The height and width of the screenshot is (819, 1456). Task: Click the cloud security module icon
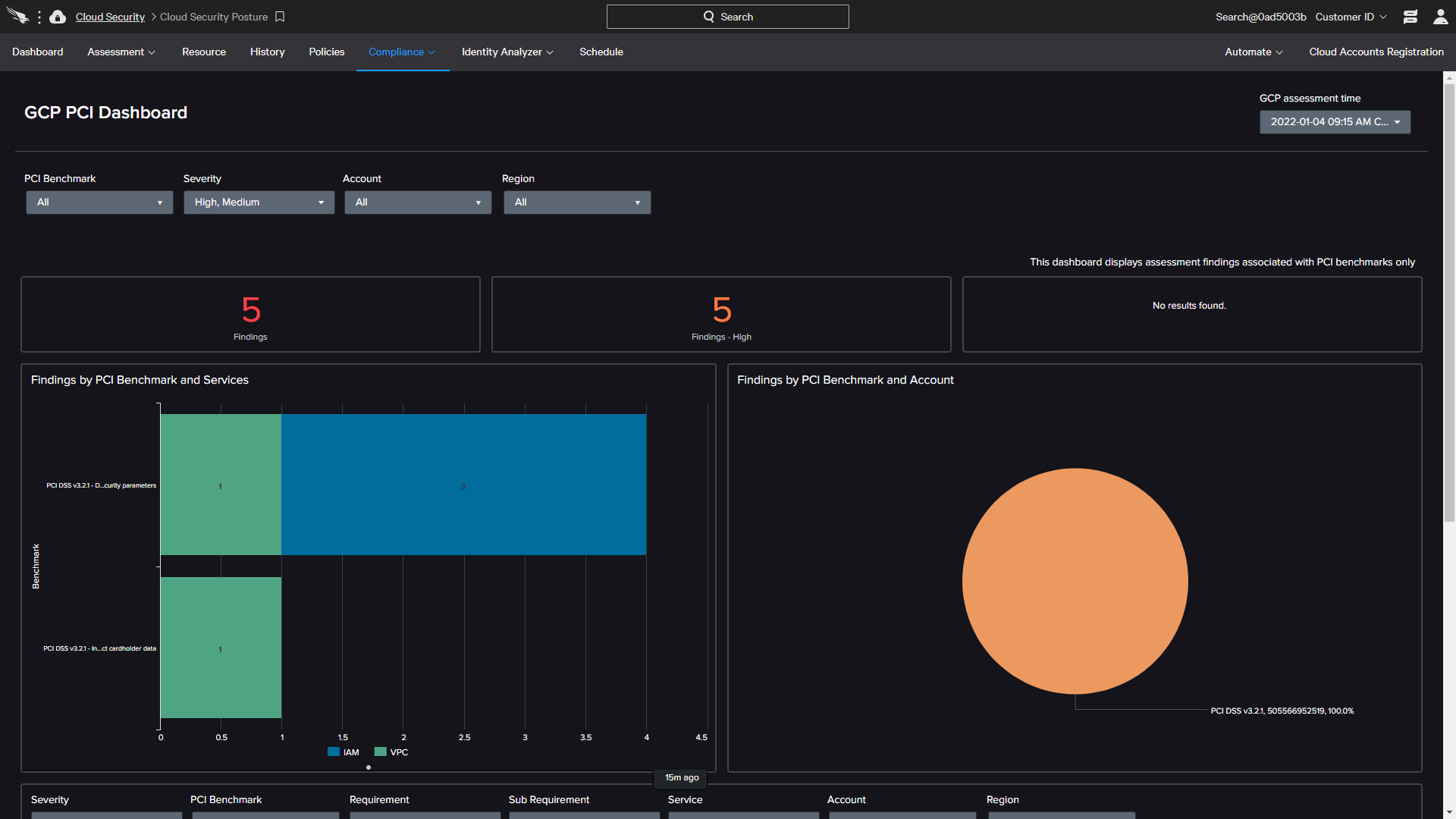click(x=58, y=17)
